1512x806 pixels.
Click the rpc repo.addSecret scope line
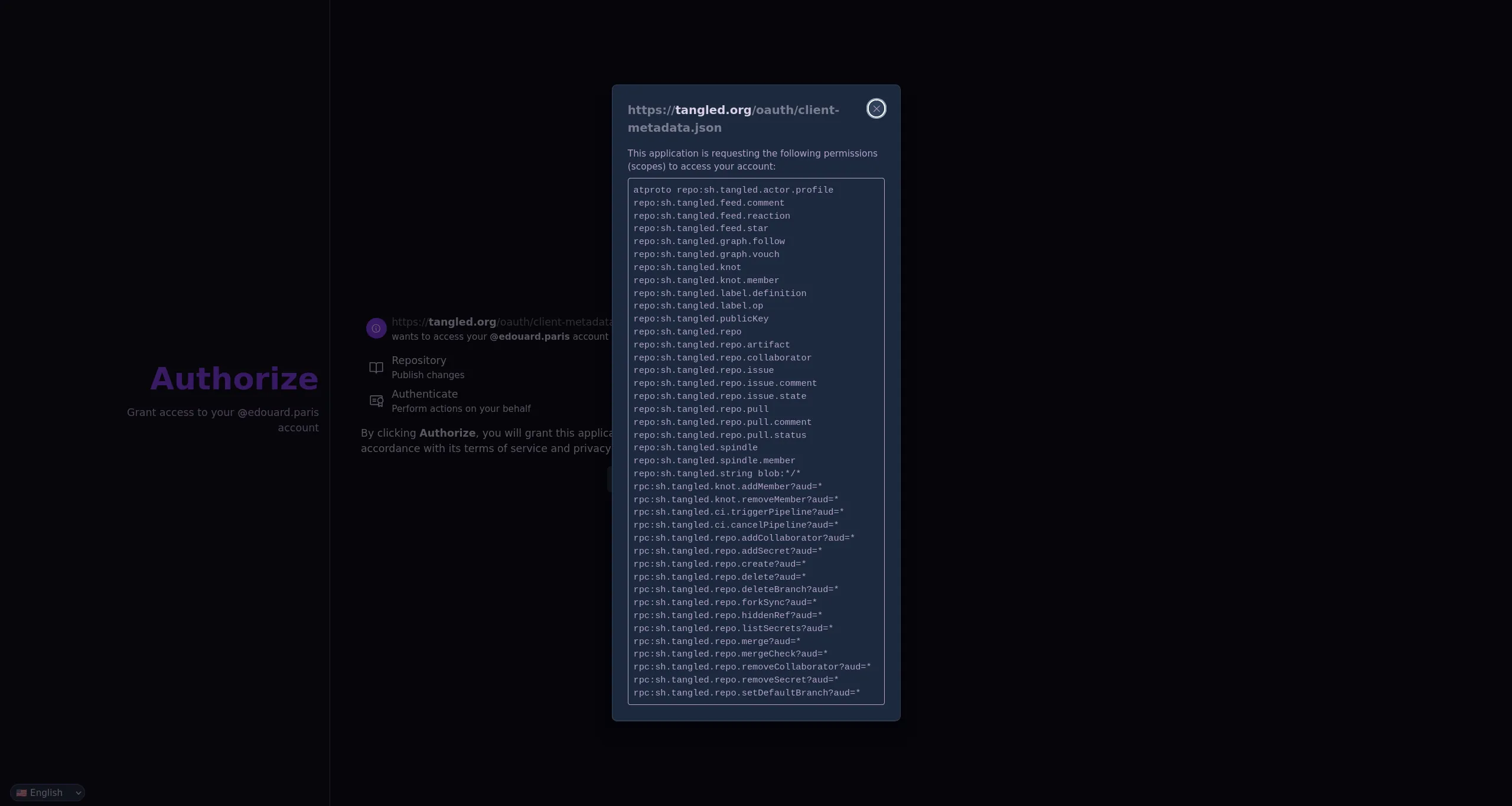(728, 551)
